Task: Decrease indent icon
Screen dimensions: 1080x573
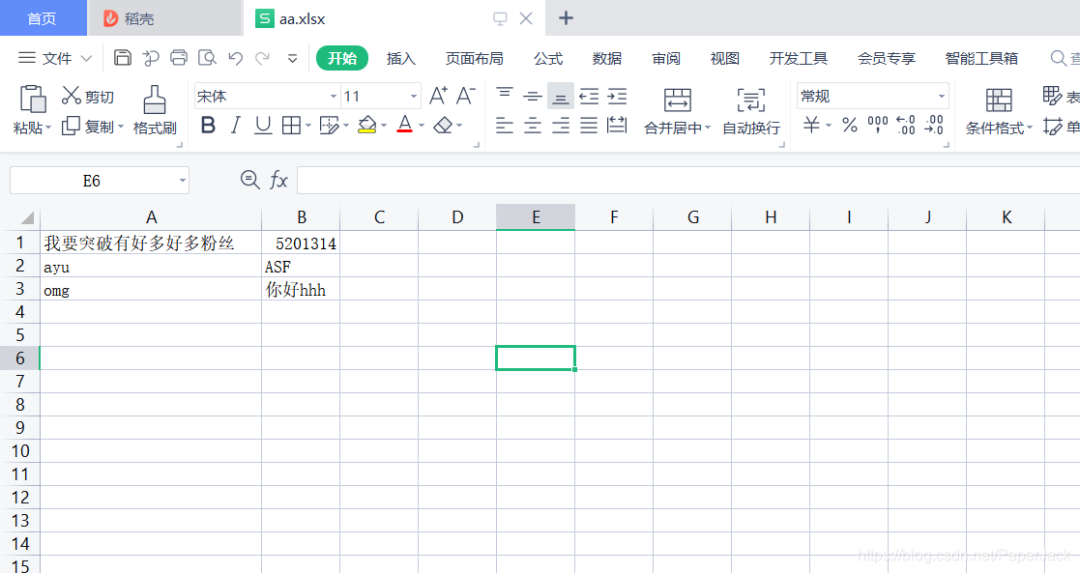Action: click(589, 96)
